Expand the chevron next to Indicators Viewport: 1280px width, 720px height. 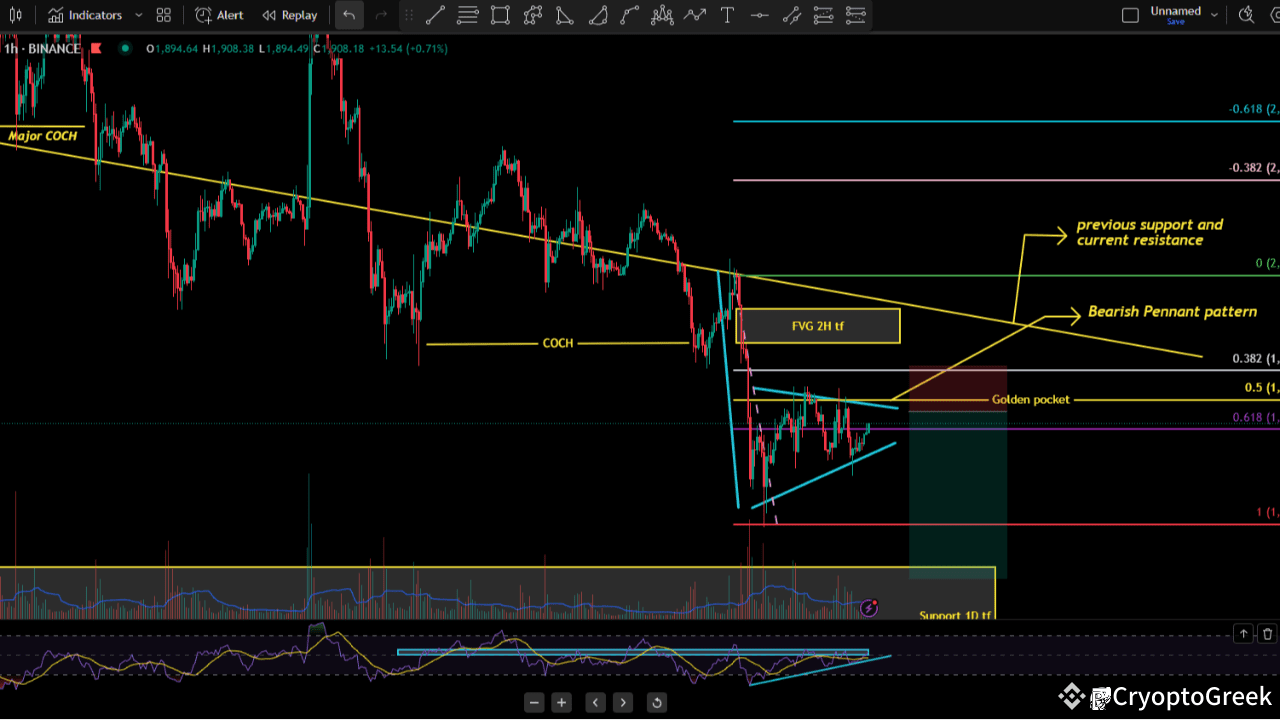click(138, 15)
